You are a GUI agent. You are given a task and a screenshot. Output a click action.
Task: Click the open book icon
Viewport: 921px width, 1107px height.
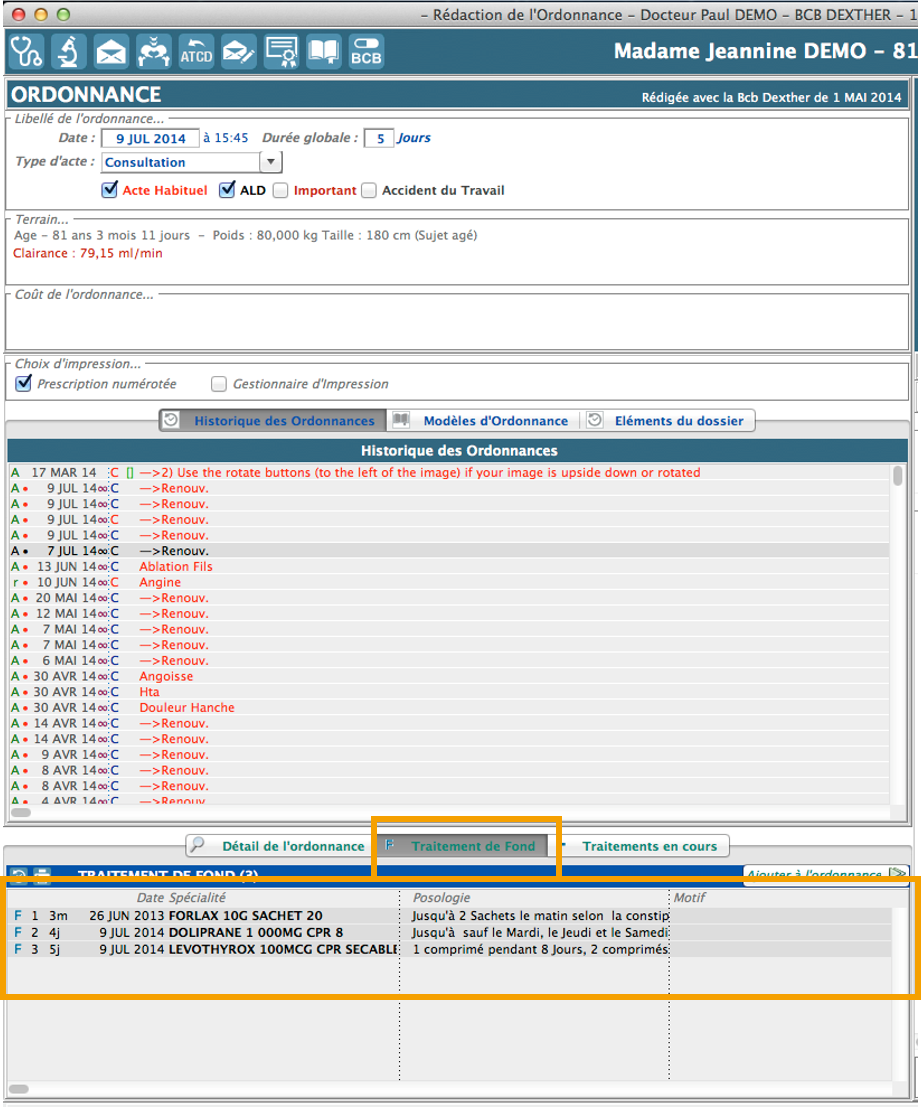point(323,50)
